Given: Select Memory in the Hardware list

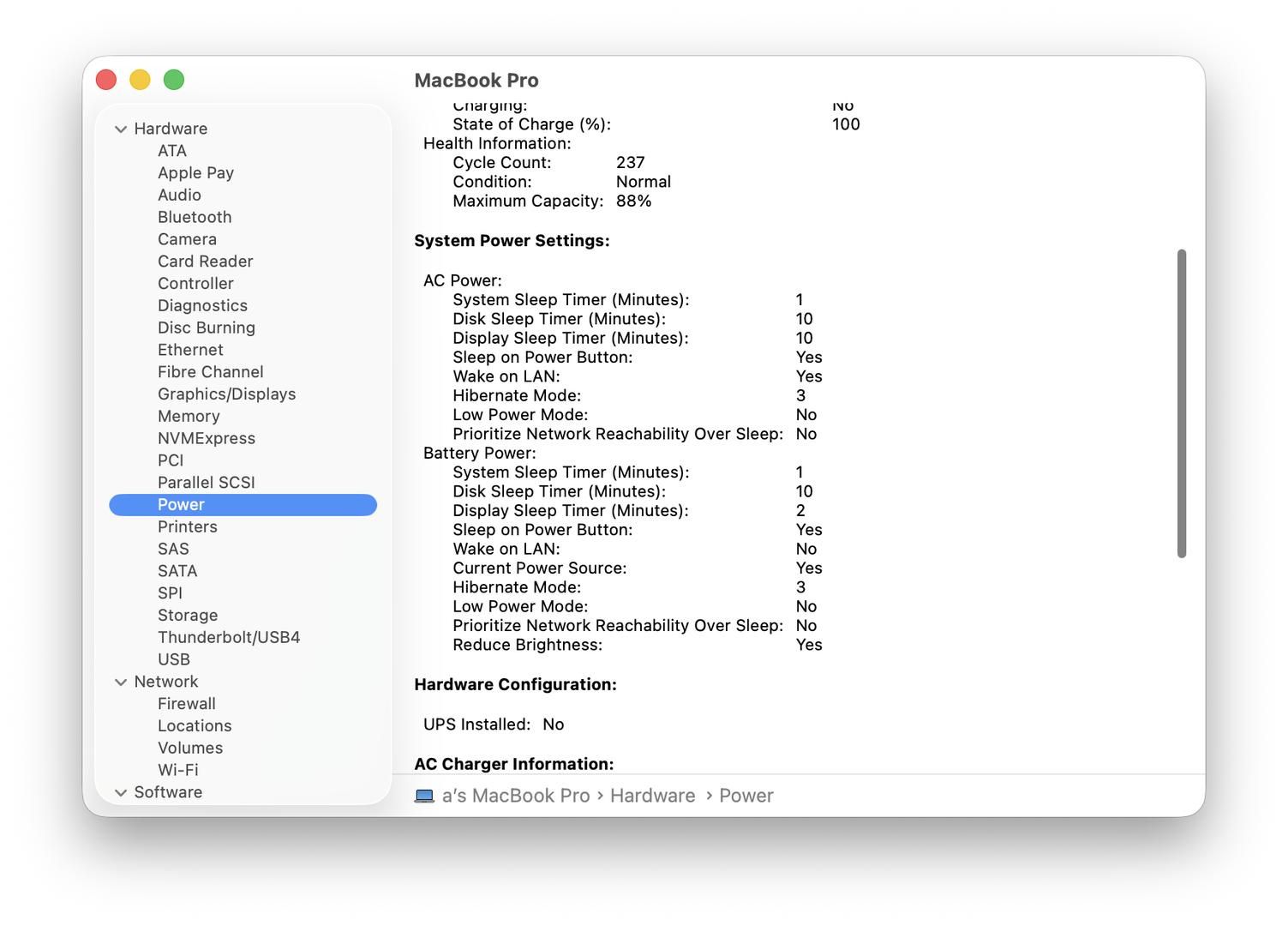Looking at the screenshot, I should 189,416.
